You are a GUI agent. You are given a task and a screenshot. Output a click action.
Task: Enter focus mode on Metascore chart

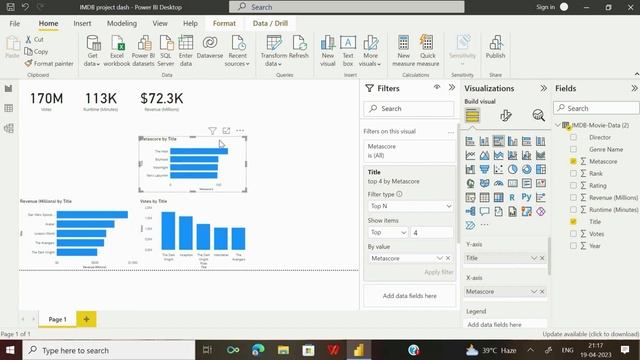pos(226,131)
